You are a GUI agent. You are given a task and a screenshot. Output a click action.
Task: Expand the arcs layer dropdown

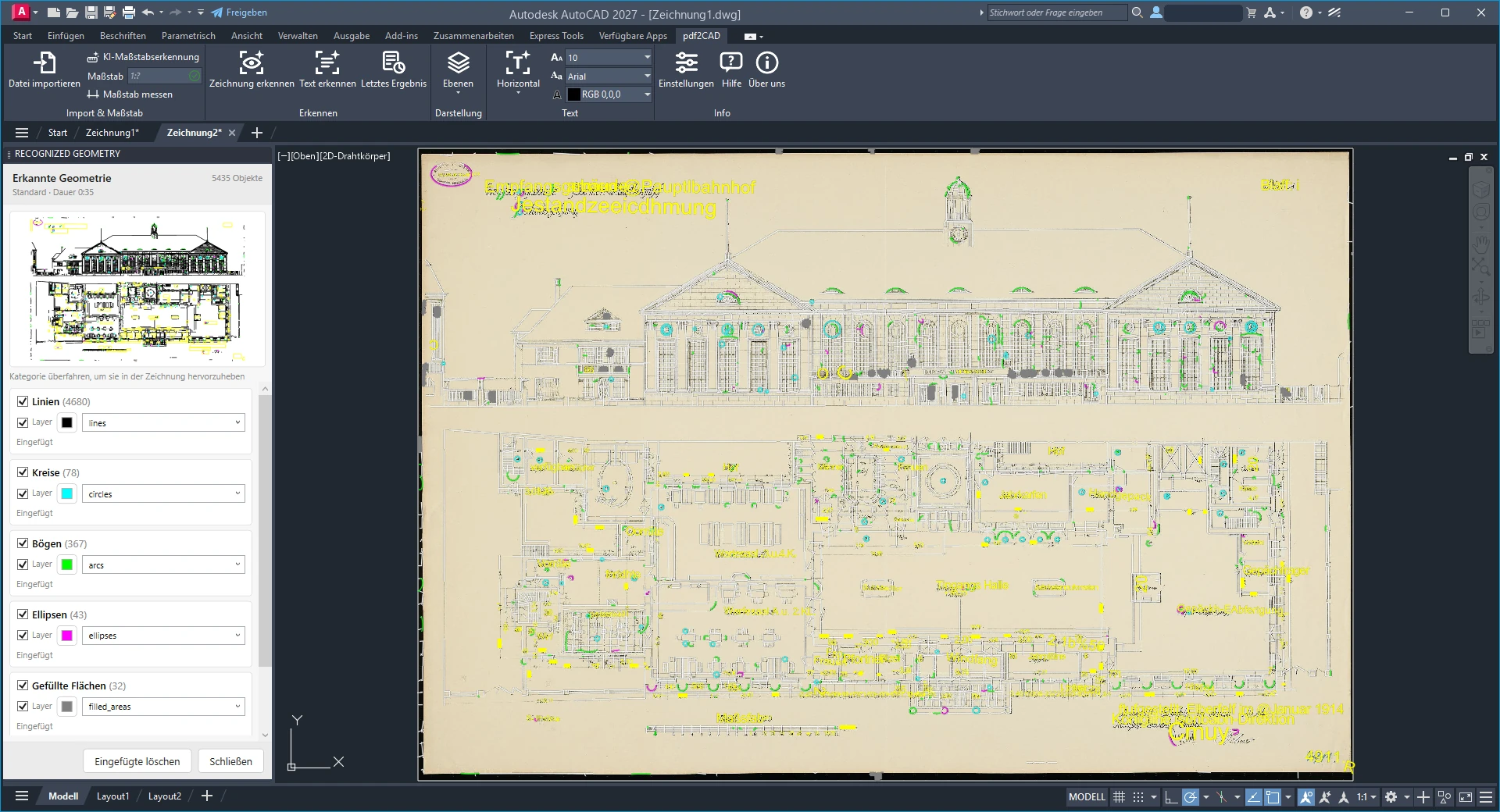(x=163, y=565)
